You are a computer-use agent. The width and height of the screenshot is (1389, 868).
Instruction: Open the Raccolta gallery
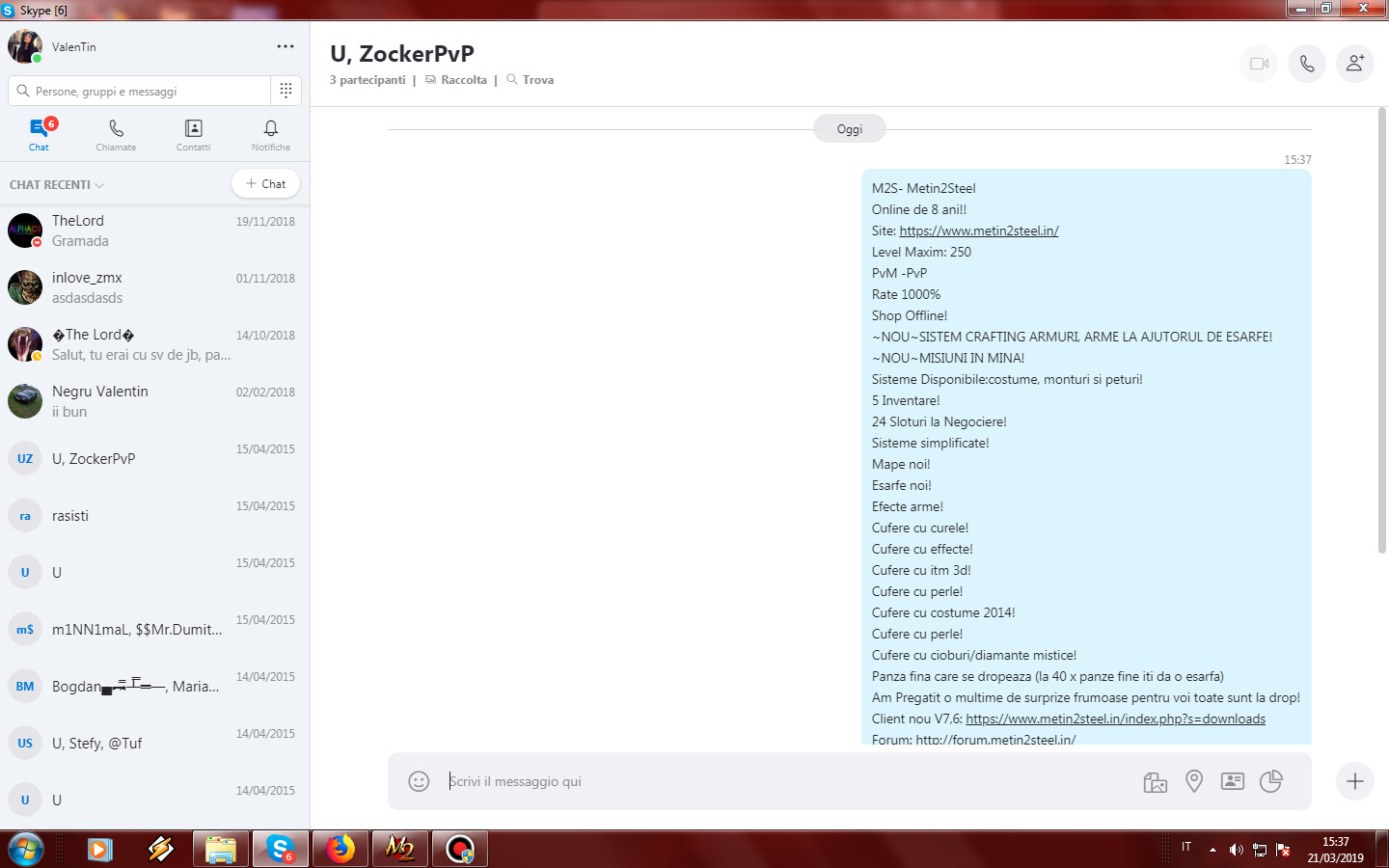click(456, 80)
